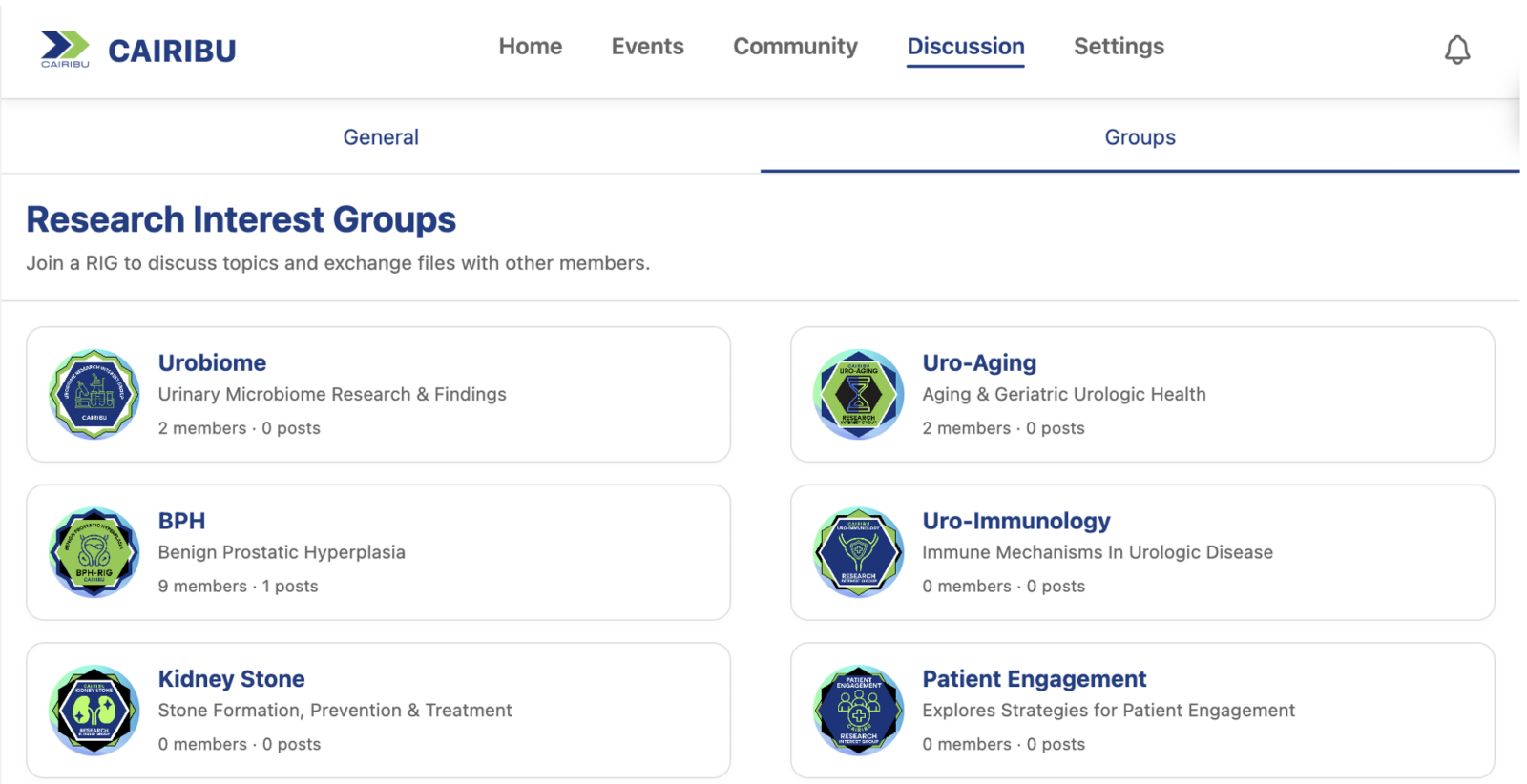Select the Patient Engagement badge icon
The height and width of the screenshot is (784, 1527).
(x=859, y=711)
